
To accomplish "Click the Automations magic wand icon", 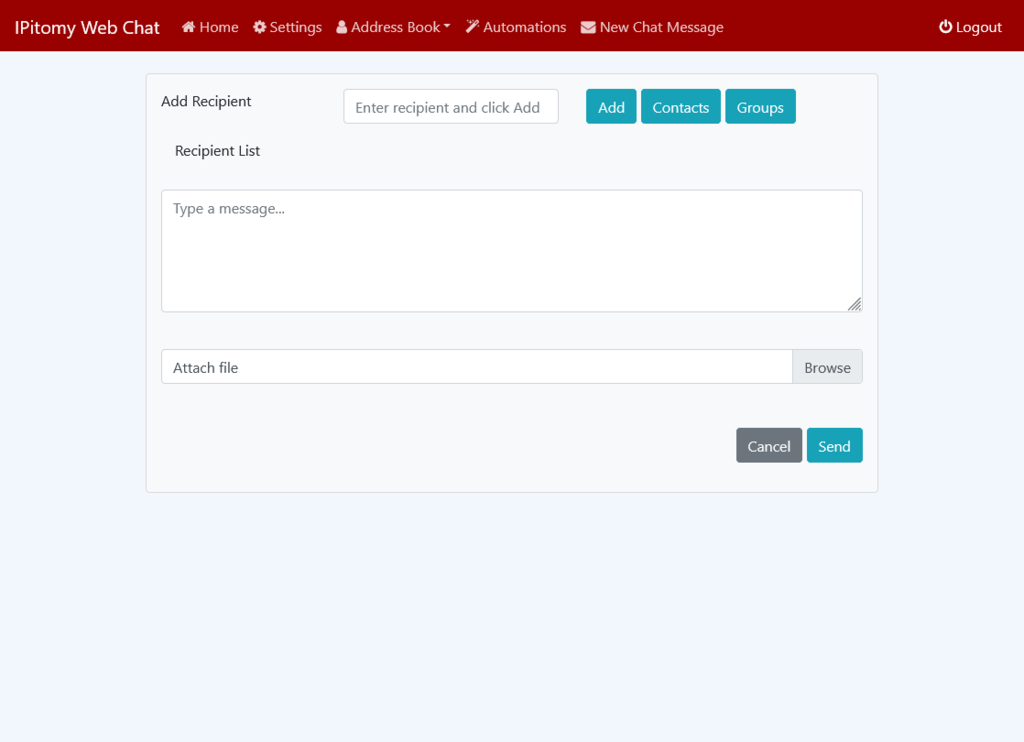I will [x=472, y=27].
